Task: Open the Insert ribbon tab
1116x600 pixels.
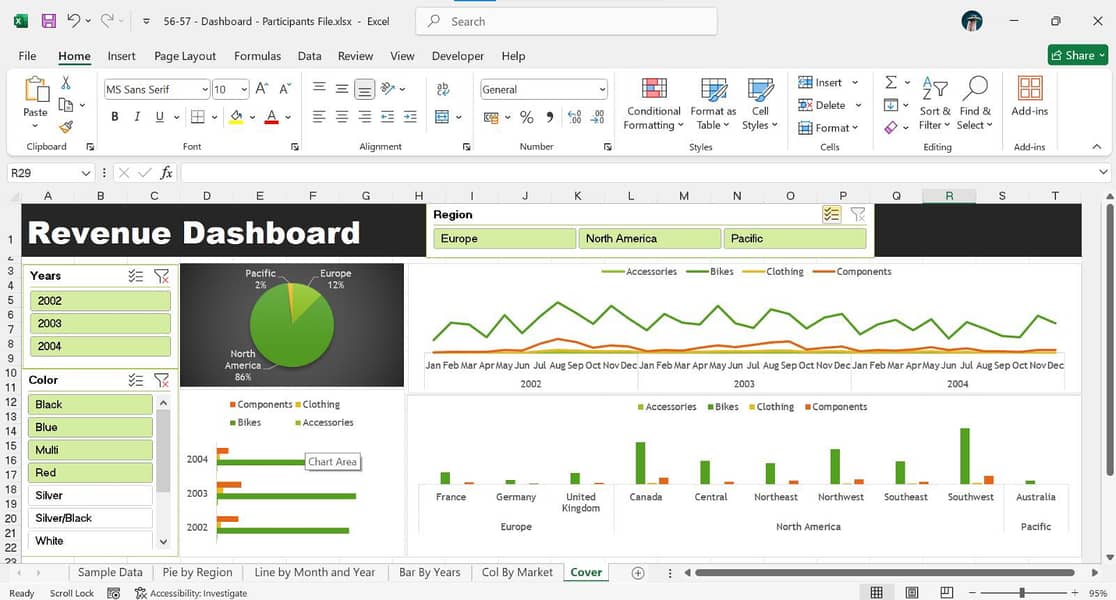Action: [121, 56]
